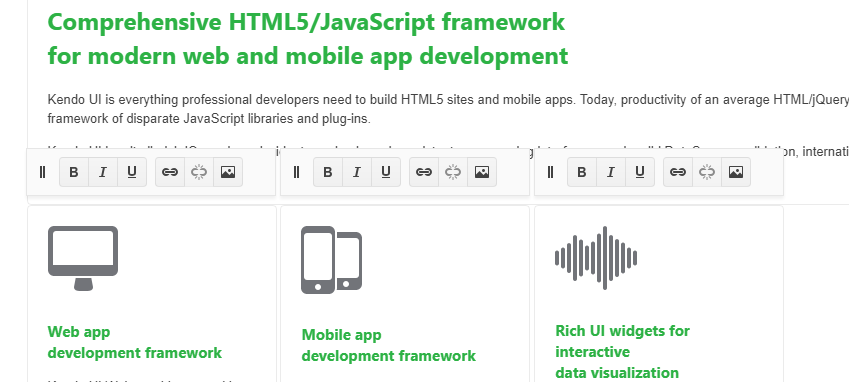Click the Rich UI widgets heading text
The image size is (849, 382).
coord(623,351)
